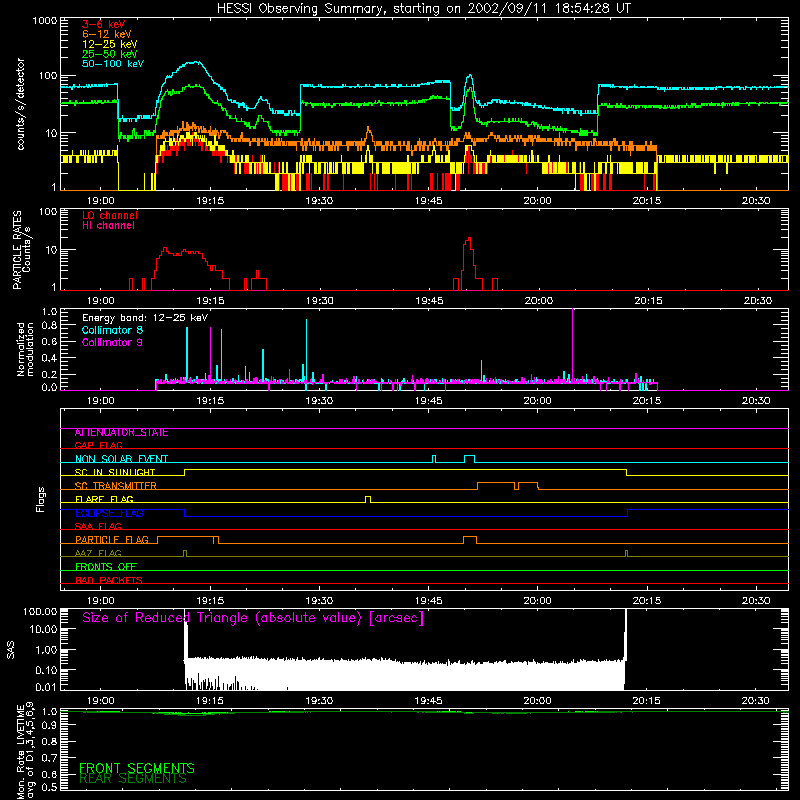Click the 'SAA_FLAG' flag label

(x=98, y=527)
